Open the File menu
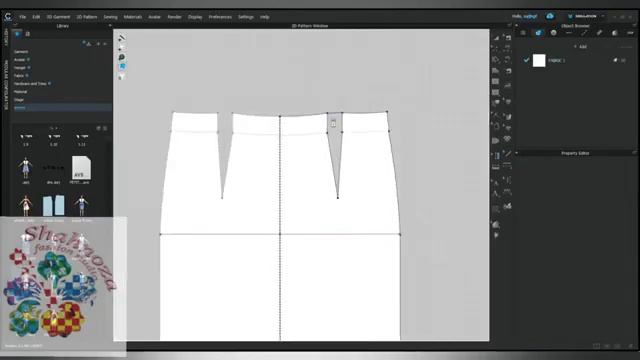 tap(22, 17)
